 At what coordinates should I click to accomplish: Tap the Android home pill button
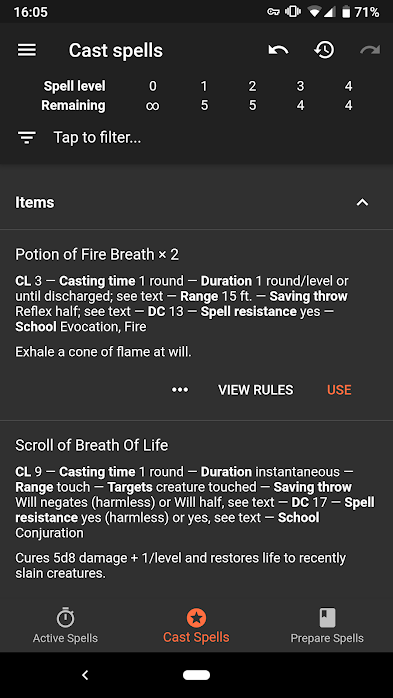tap(196, 675)
